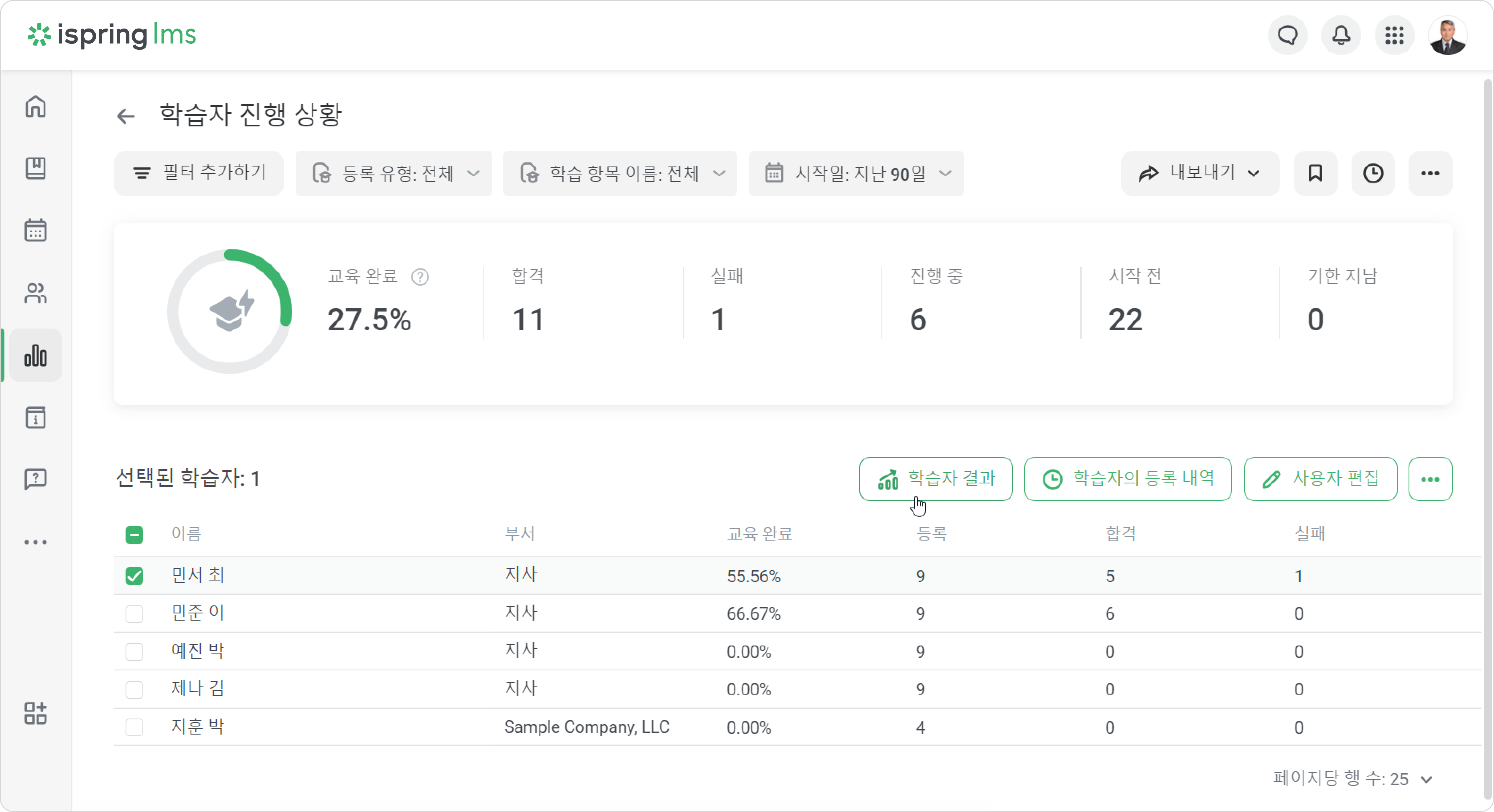Screen dimensions: 1494x812
Task: Open the notifications bell icon
Action: click(x=1341, y=35)
